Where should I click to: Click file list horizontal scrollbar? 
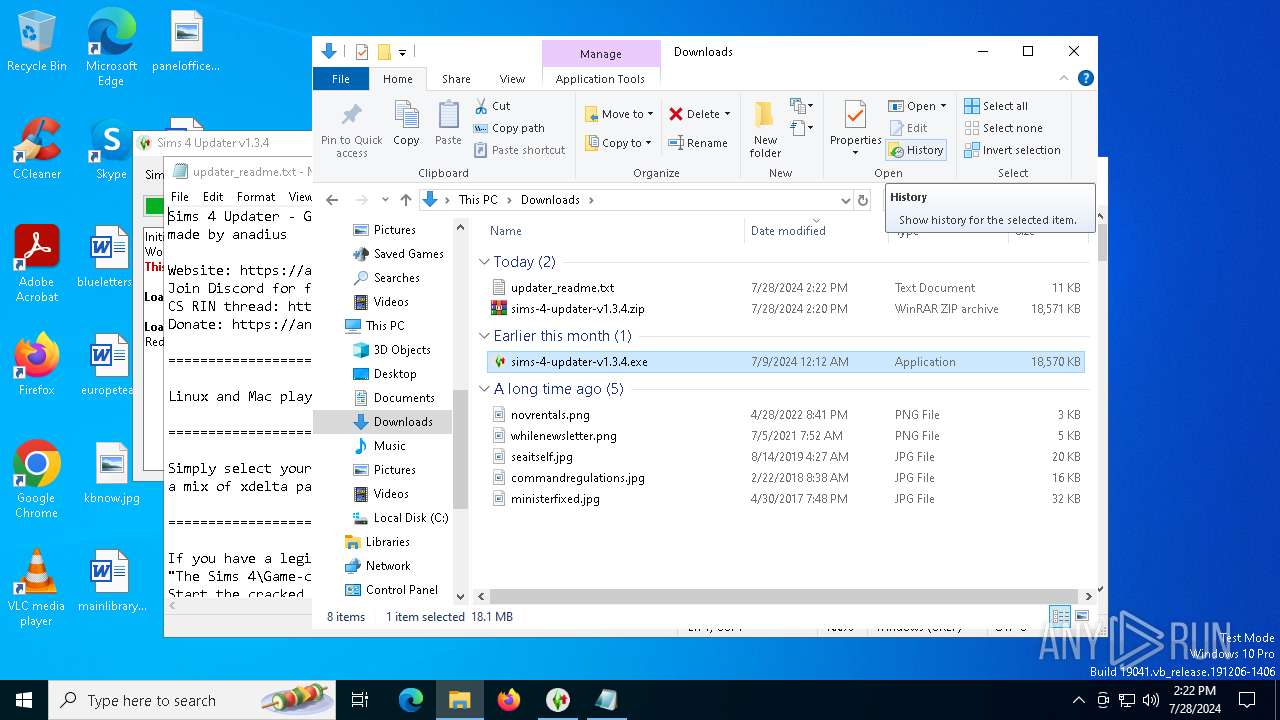[x=785, y=596]
